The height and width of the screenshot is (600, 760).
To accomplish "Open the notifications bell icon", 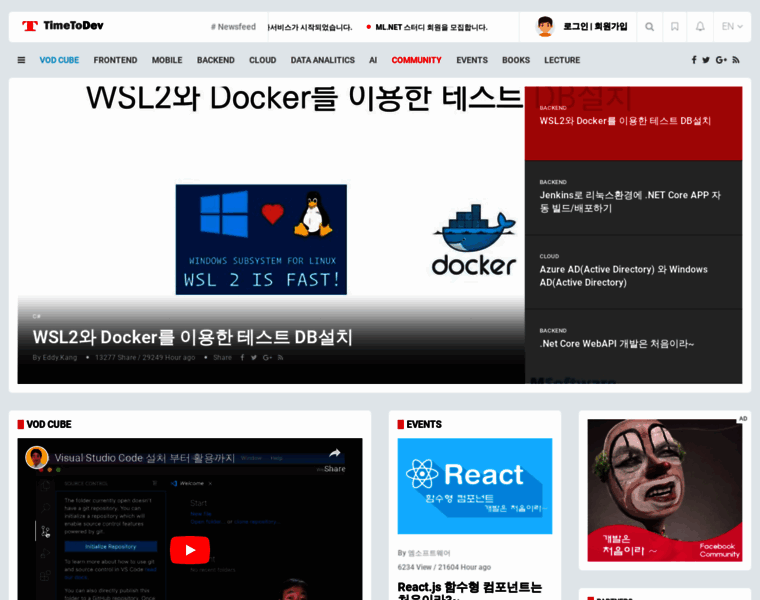I will [700, 27].
